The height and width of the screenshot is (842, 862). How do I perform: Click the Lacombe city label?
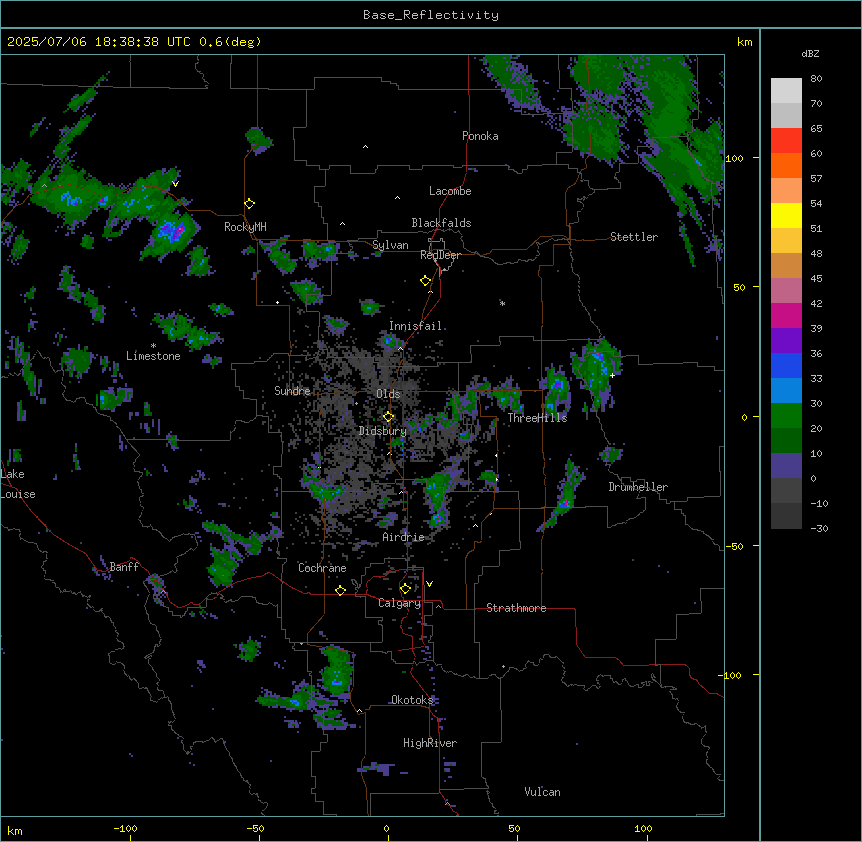450,191
